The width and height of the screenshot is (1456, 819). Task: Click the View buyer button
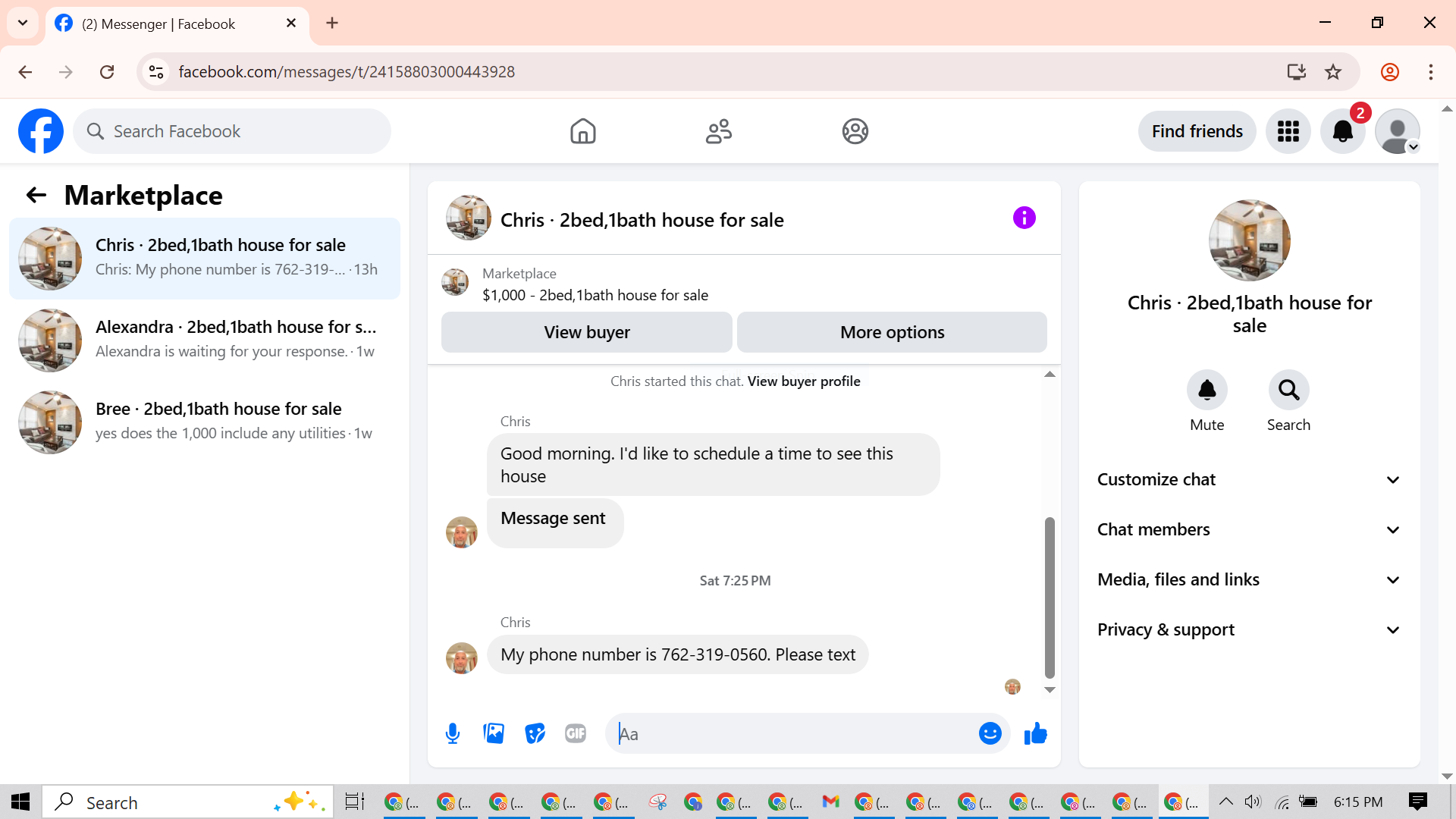click(x=586, y=332)
